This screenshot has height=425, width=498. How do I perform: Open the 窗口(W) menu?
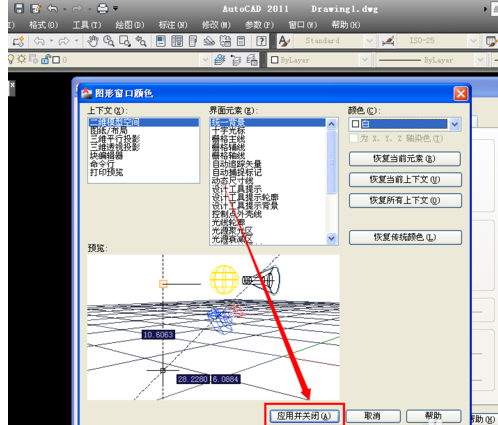click(302, 25)
